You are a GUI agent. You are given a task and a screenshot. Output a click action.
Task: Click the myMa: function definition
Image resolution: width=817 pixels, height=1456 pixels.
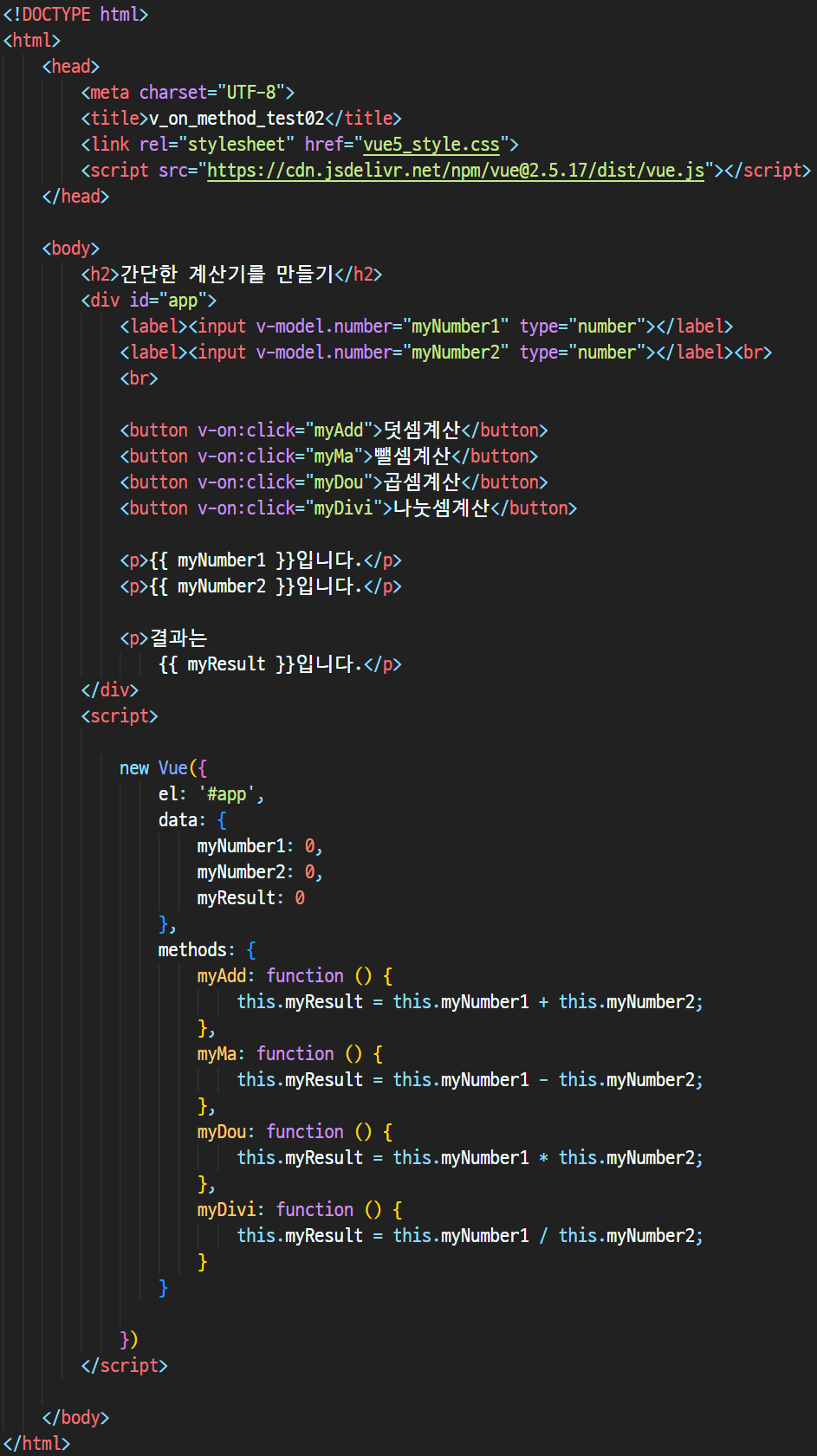[290, 1054]
